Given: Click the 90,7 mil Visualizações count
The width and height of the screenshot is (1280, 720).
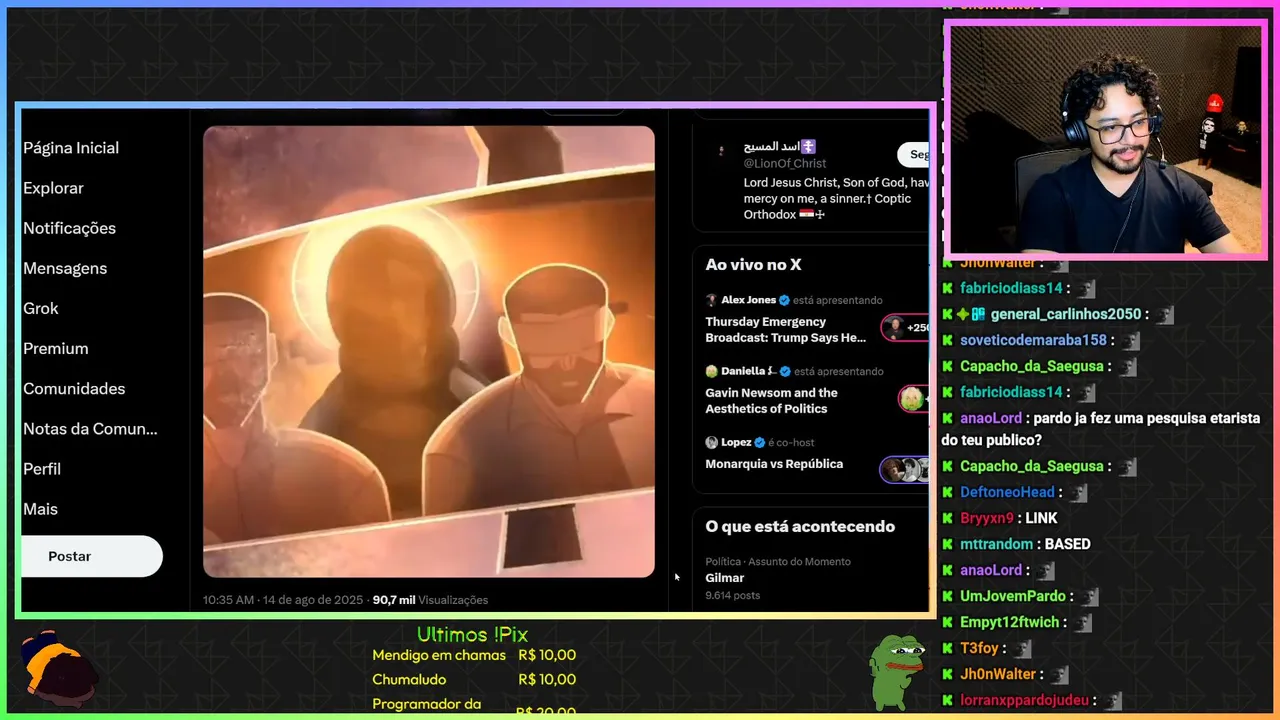Looking at the screenshot, I should 430,600.
